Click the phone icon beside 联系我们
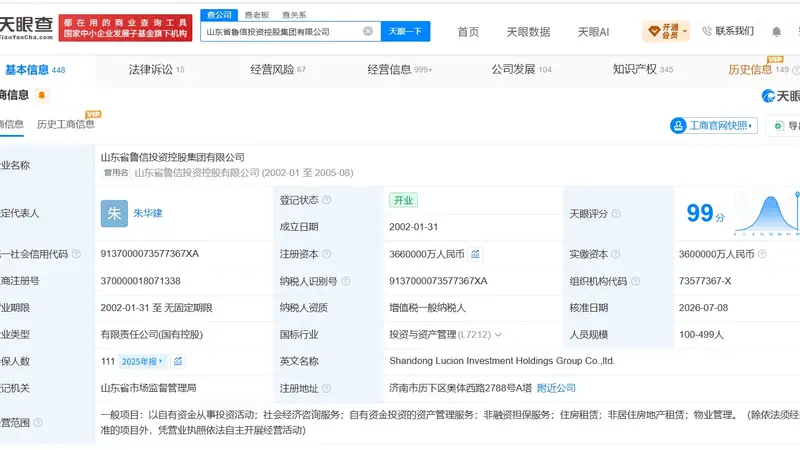Viewport: 800px width, 450px height. point(707,31)
